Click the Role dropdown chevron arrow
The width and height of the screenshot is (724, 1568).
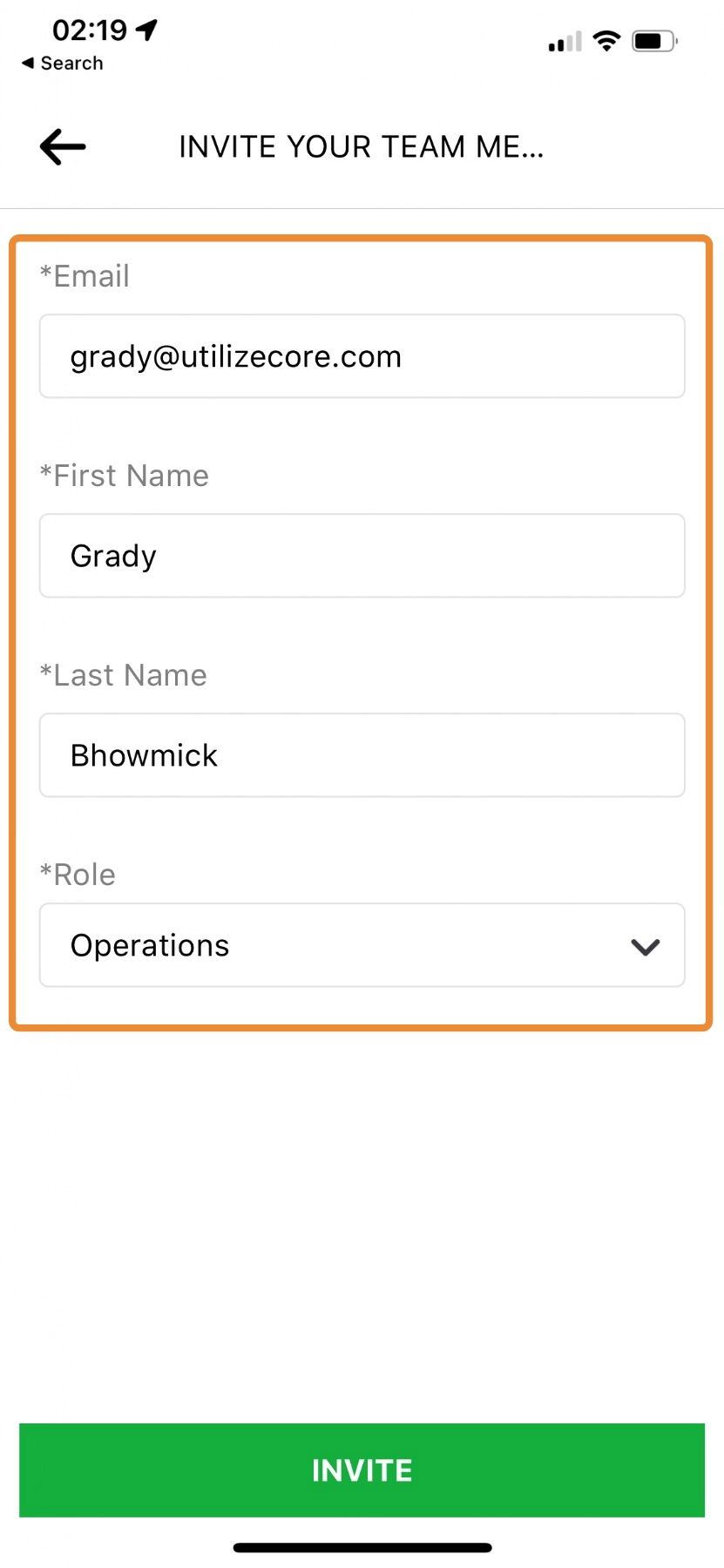click(645, 947)
